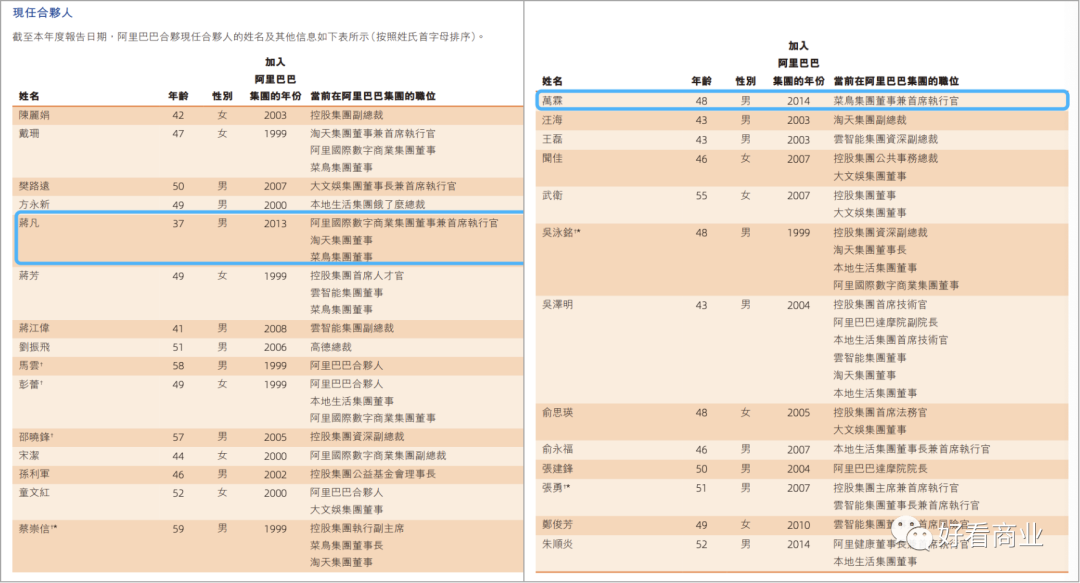This screenshot has height=583, width=1080.
Task: Select the name 陳麗娟 in first row
Action: click(x=34, y=115)
